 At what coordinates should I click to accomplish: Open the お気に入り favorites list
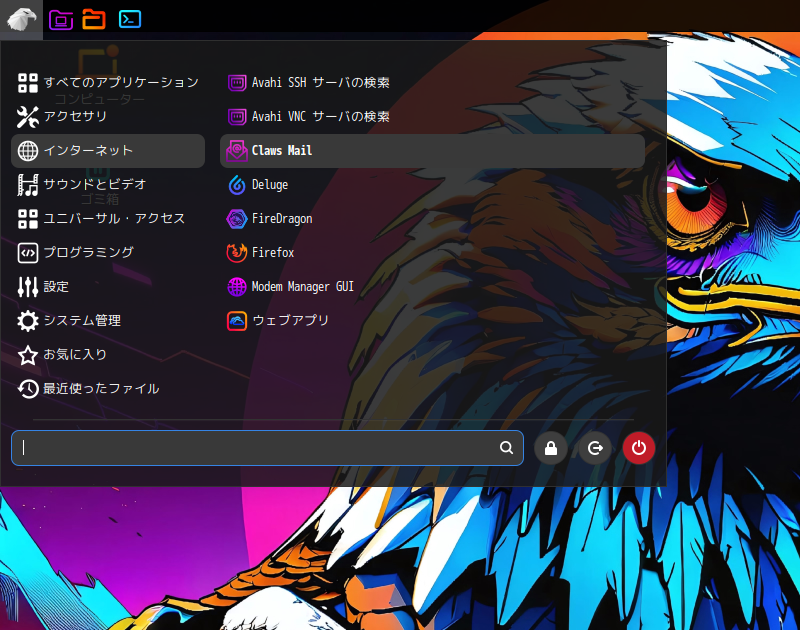tap(108, 355)
